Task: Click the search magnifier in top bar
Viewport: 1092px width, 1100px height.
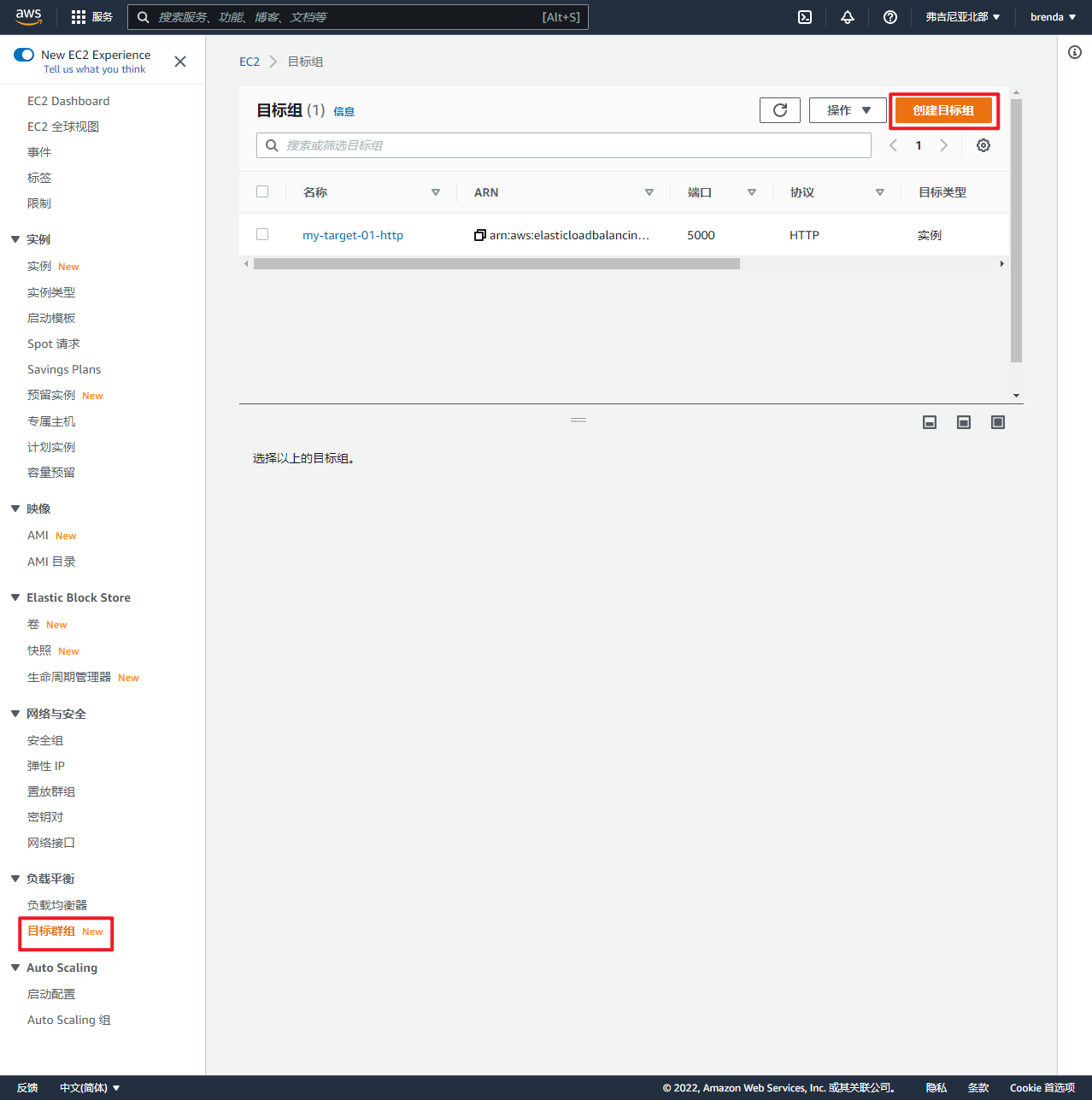Action: pos(144,17)
